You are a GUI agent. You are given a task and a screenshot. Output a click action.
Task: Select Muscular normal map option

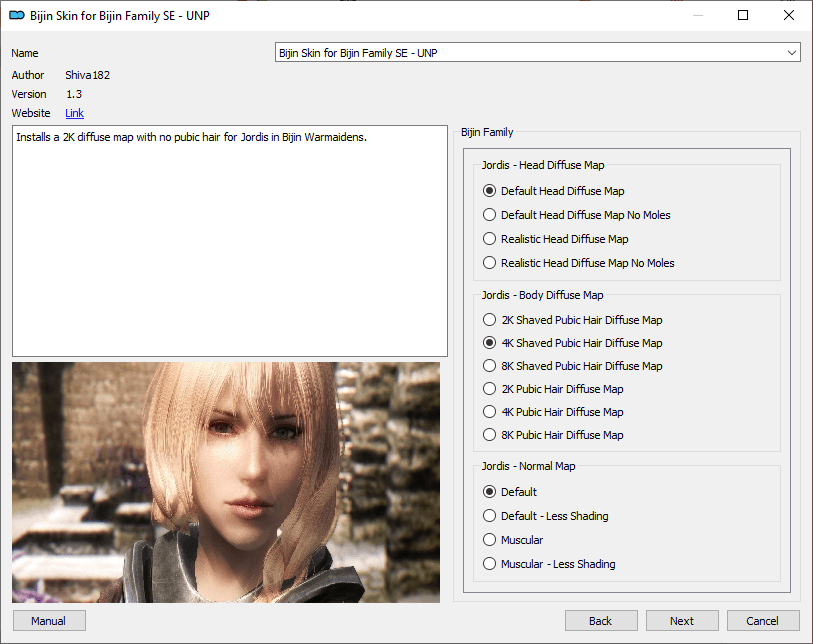[513, 540]
